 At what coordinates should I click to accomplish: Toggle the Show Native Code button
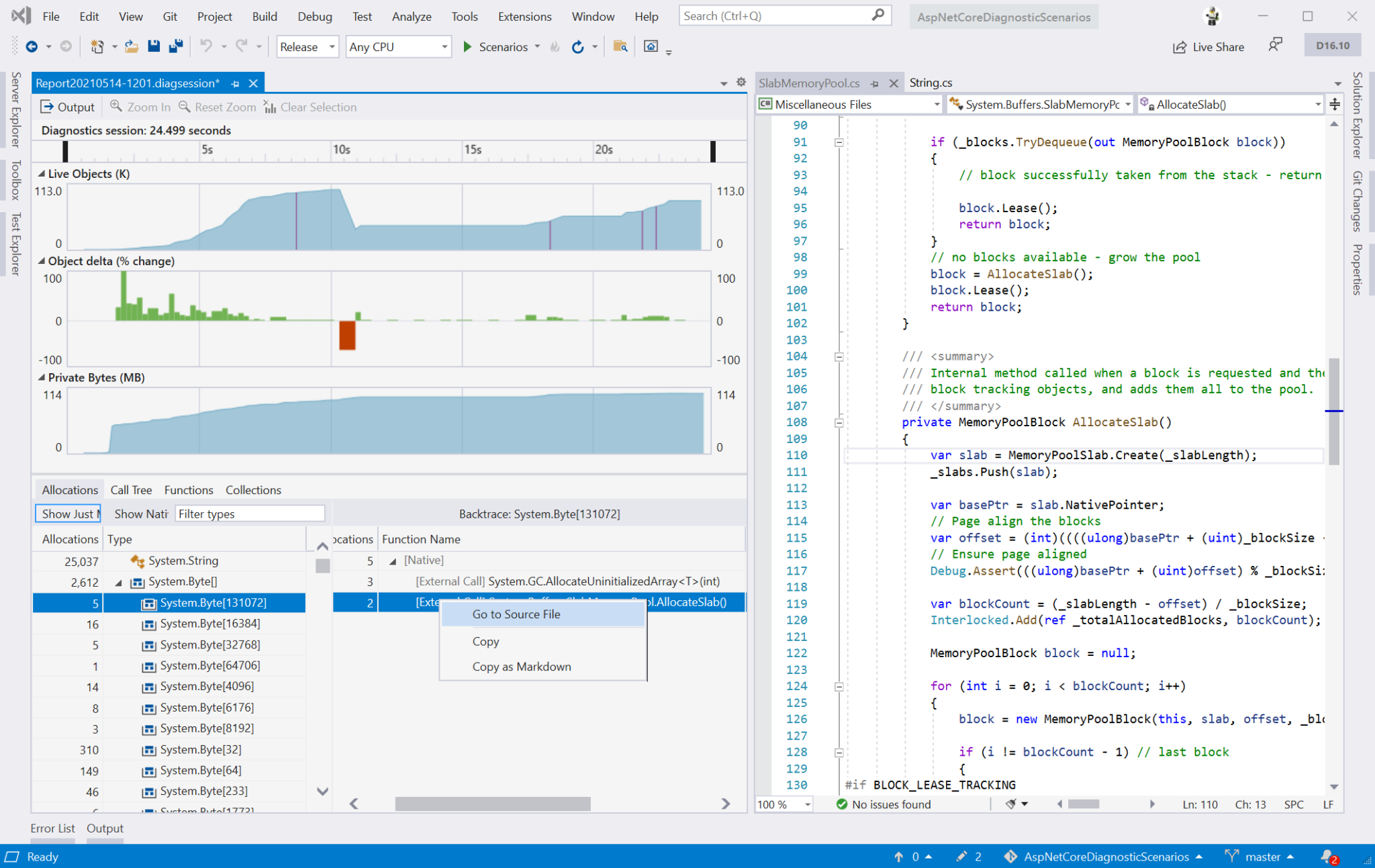pyautogui.click(x=140, y=514)
